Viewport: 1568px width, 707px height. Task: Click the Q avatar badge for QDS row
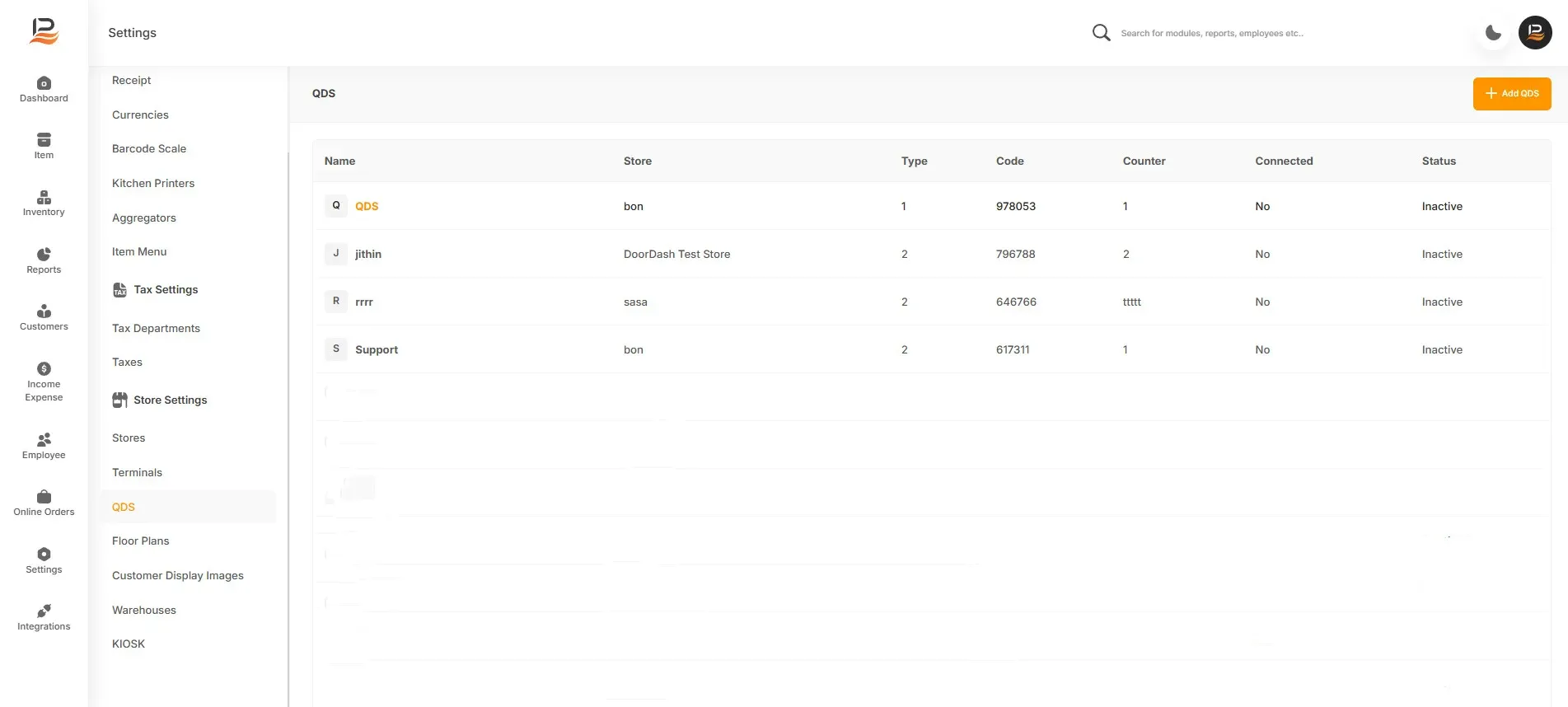tap(336, 206)
